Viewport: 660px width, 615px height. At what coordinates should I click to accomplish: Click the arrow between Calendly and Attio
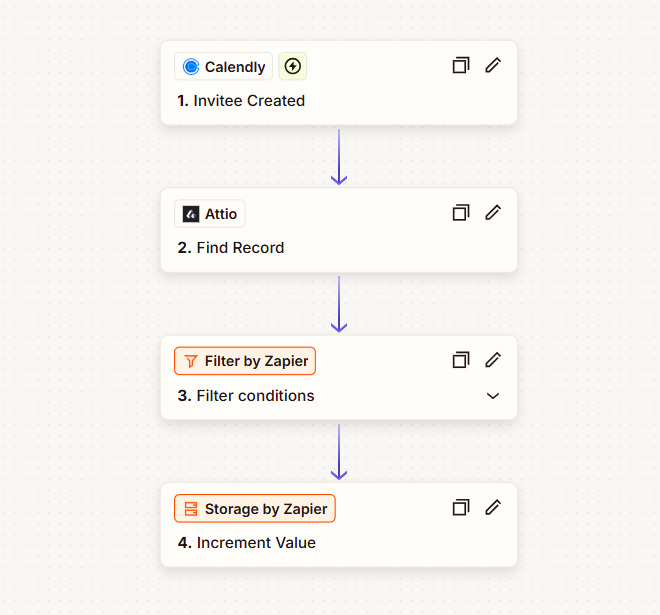point(339,157)
